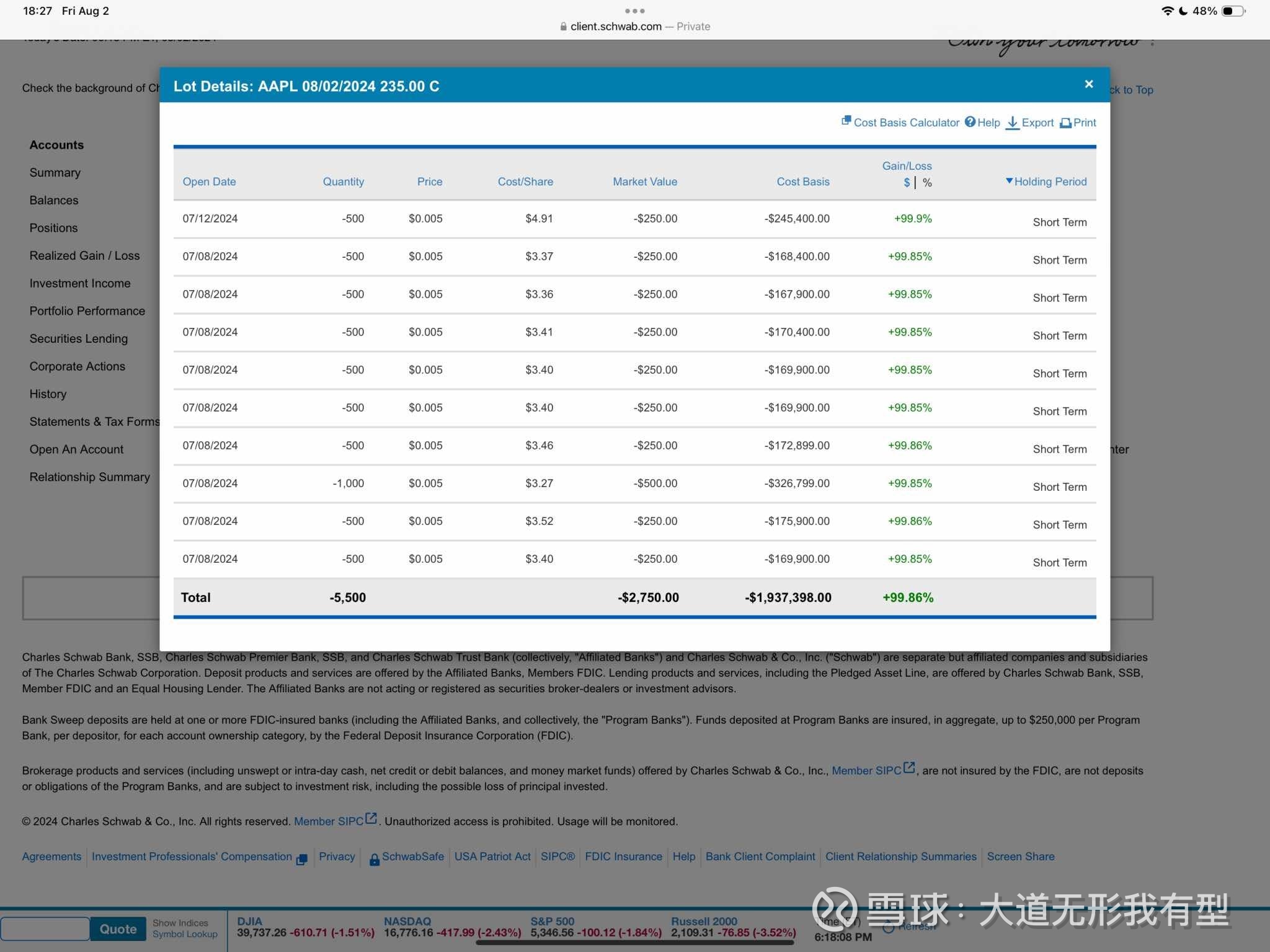Click the -$500.00 market value cell
This screenshot has width=1270, height=952.
coord(655,483)
